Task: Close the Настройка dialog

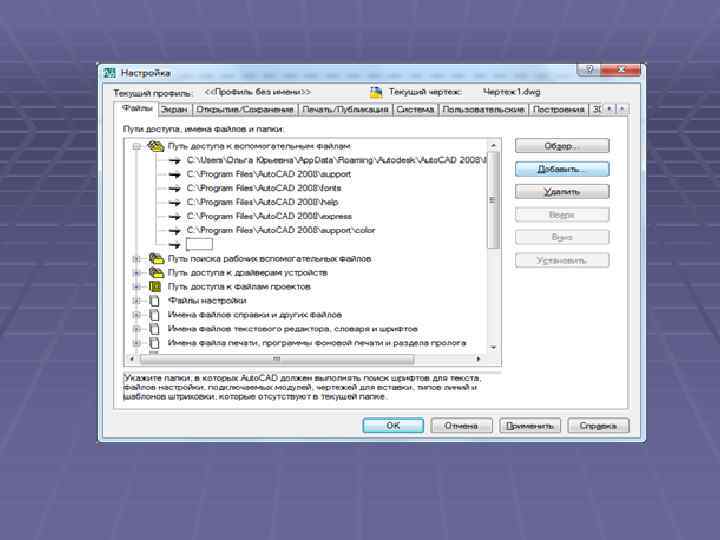Action: coord(620,69)
